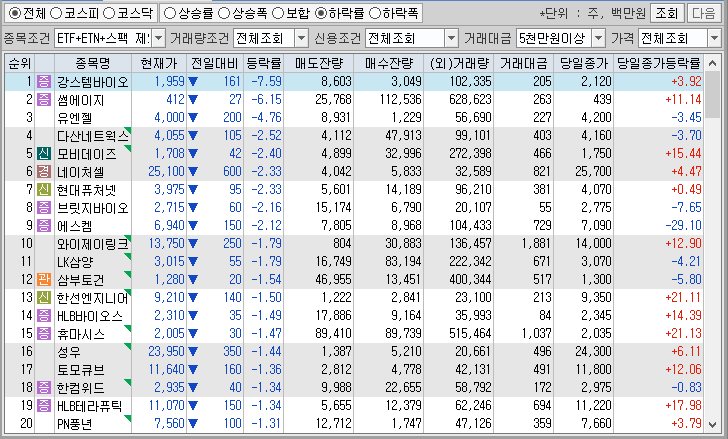Image resolution: width=728 pixels, height=439 pixels.
Task: Click the green corner marker on 와이제이링크
Action: coord(128,239)
